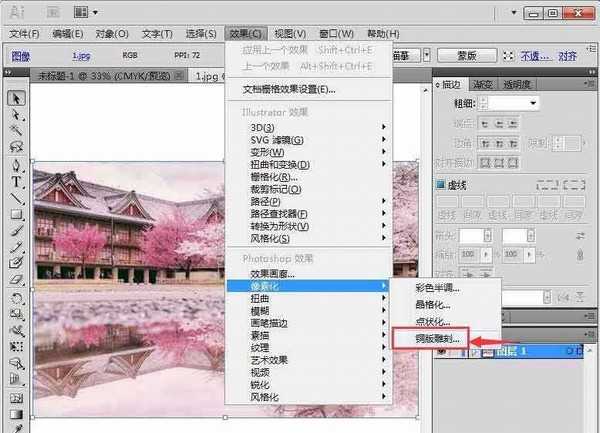Click the 对齐 link

point(567,56)
